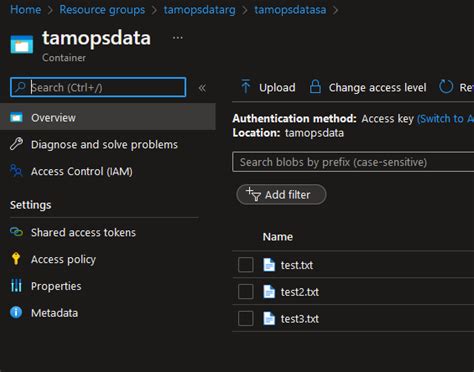Click the Diagnose and solve problems wrench icon
Viewport: 474px width, 372px height.
coord(16,144)
